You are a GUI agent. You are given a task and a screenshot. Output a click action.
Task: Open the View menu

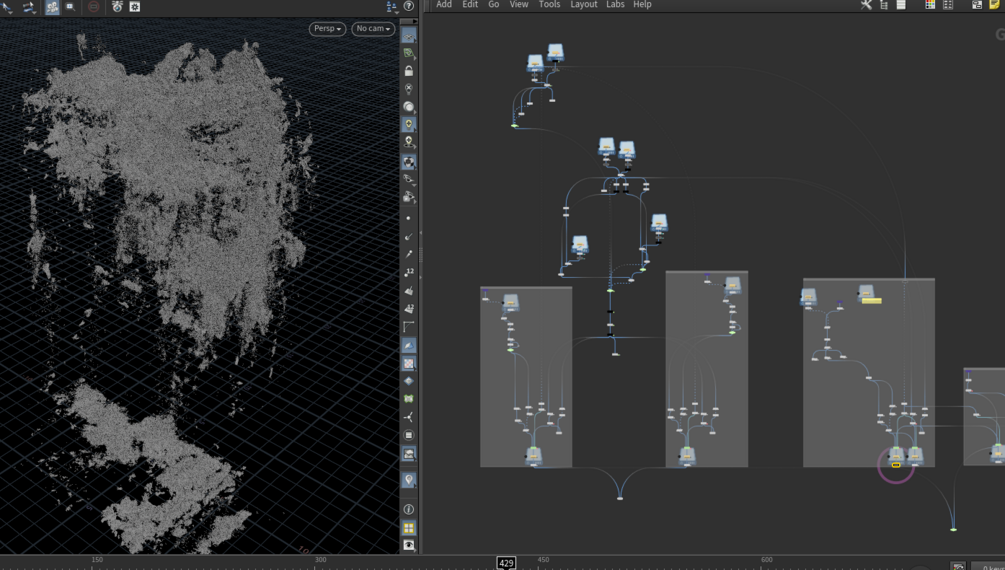tap(519, 4)
